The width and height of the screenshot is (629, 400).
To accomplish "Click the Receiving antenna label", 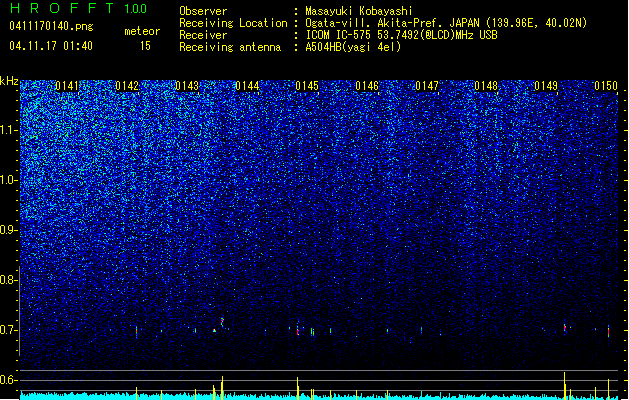I will tap(230, 47).
